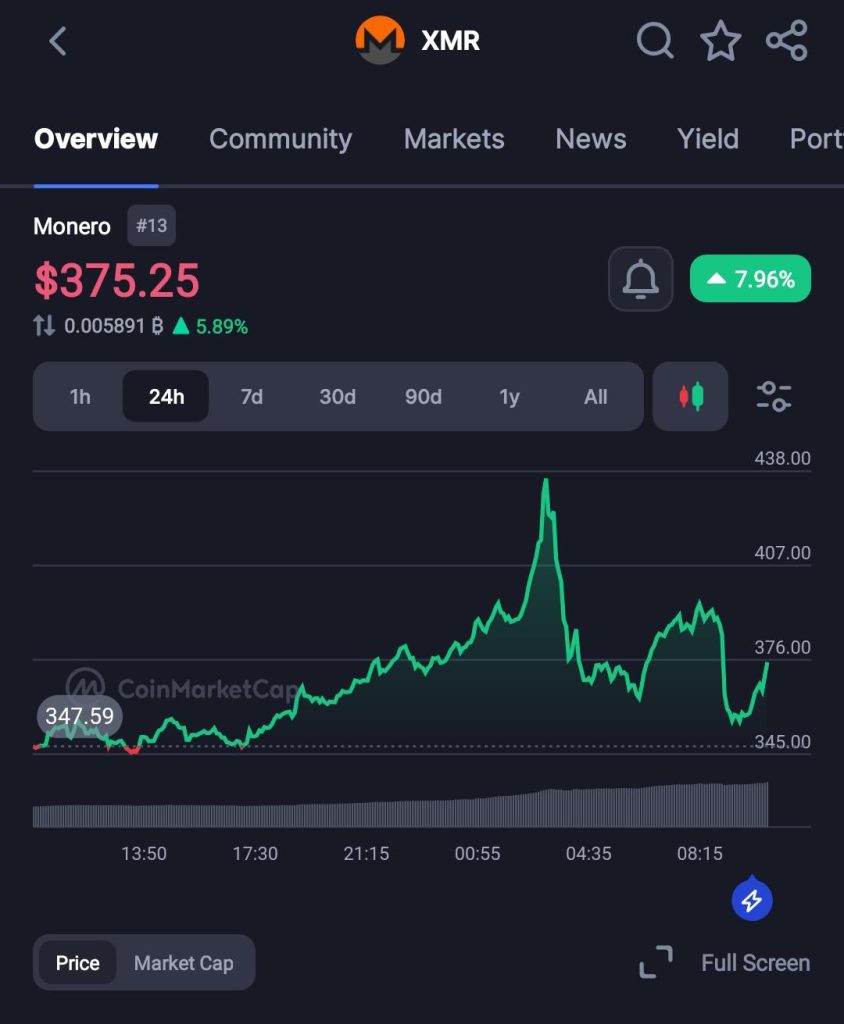Select the All chart range
Screen dimensions: 844x1024
click(595, 396)
